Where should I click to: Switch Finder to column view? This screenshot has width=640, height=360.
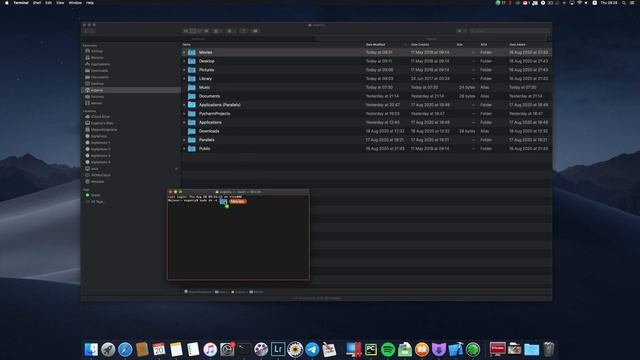coord(200,31)
